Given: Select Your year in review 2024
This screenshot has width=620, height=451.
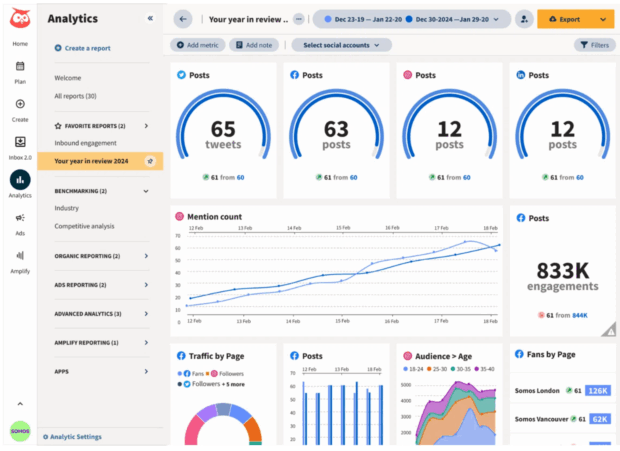Looking at the screenshot, I should (x=100, y=161).
